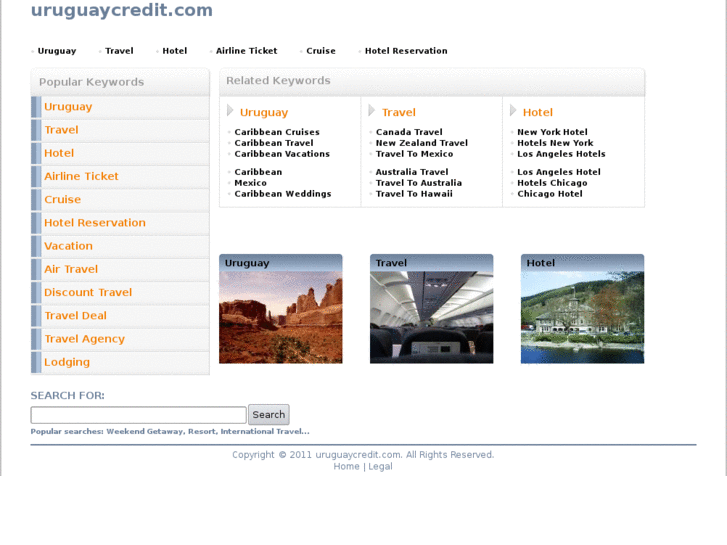727x545 pixels.
Task: Open the New York Hotel link
Action: click(552, 132)
